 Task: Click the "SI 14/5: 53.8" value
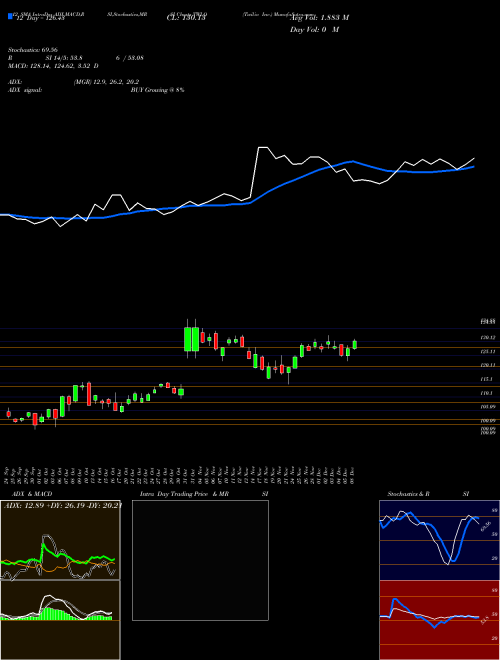[x=64, y=58]
